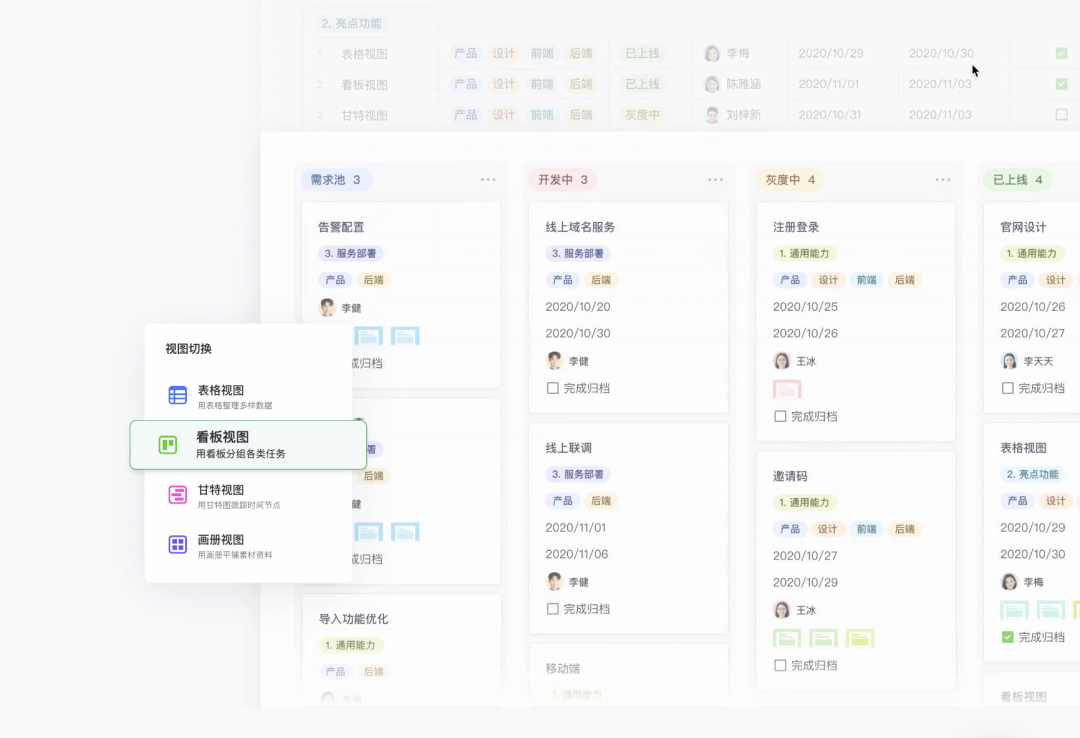The image size is (1080, 738).
Task: Click 李健 avatar on 线上域名服务 card
Action: coord(554,360)
